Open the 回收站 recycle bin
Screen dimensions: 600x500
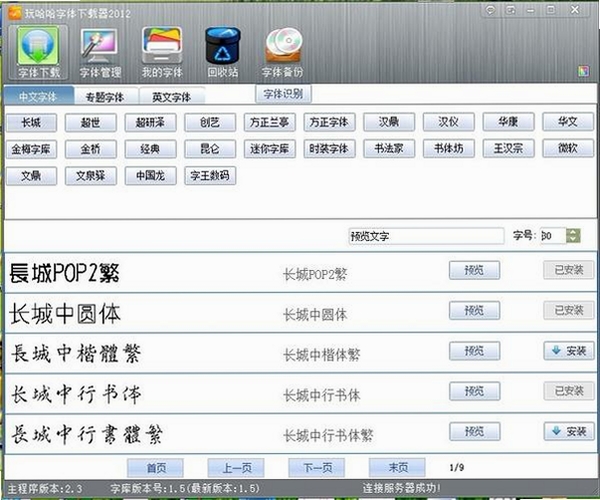223,52
